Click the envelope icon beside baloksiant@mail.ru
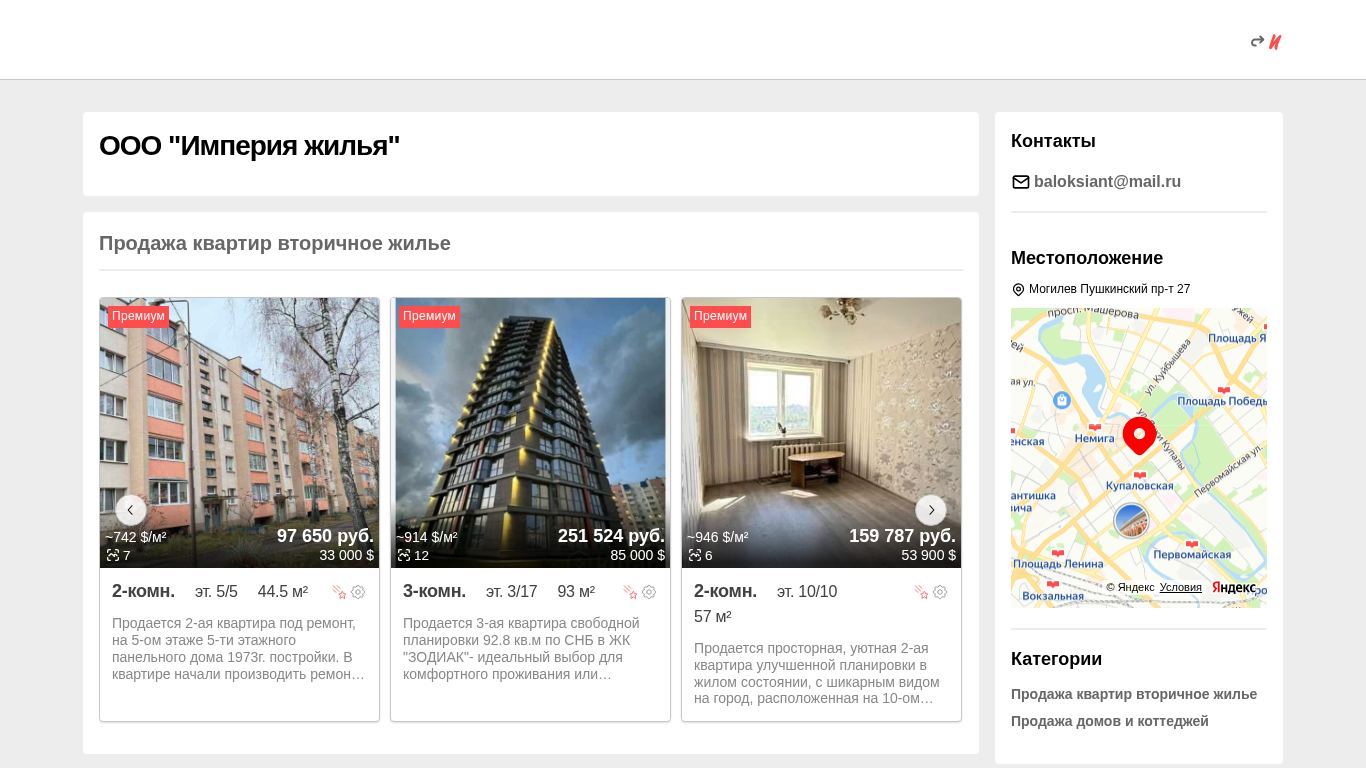The image size is (1366, 768). point(1020,182)
